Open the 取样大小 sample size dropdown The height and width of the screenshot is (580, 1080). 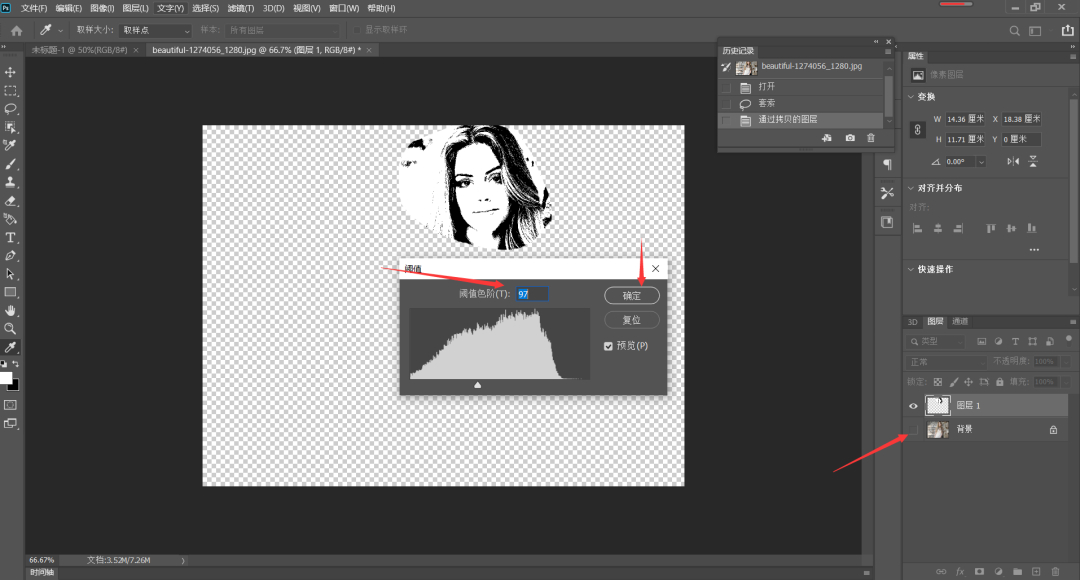155,31
